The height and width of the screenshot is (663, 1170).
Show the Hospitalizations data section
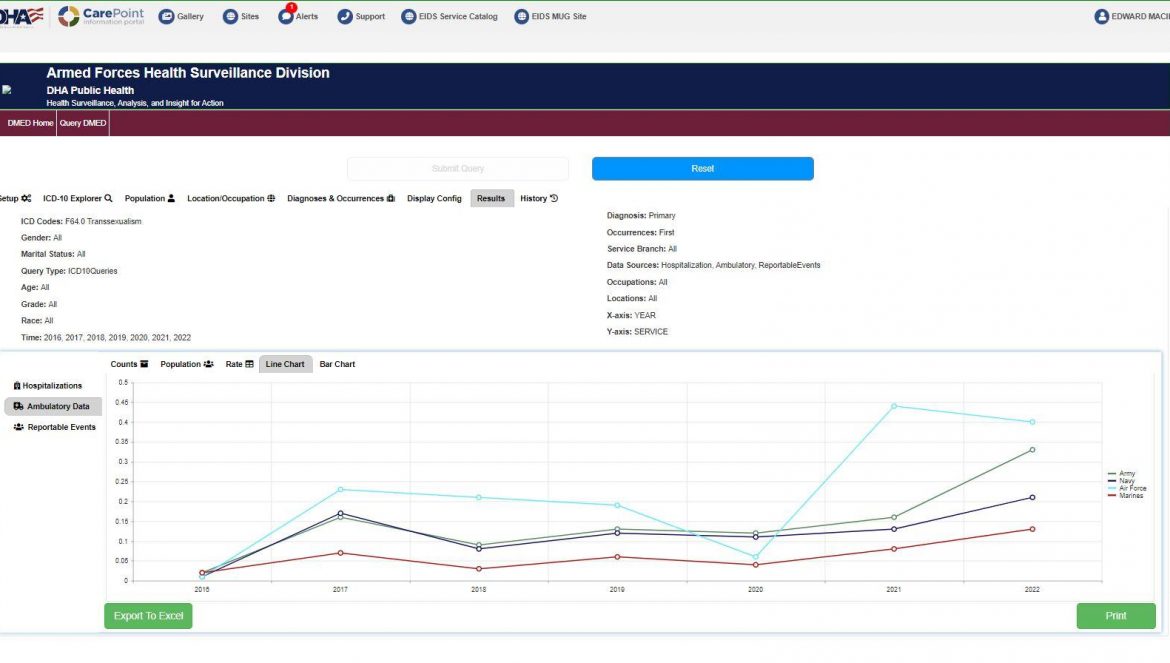click(52, 386)
